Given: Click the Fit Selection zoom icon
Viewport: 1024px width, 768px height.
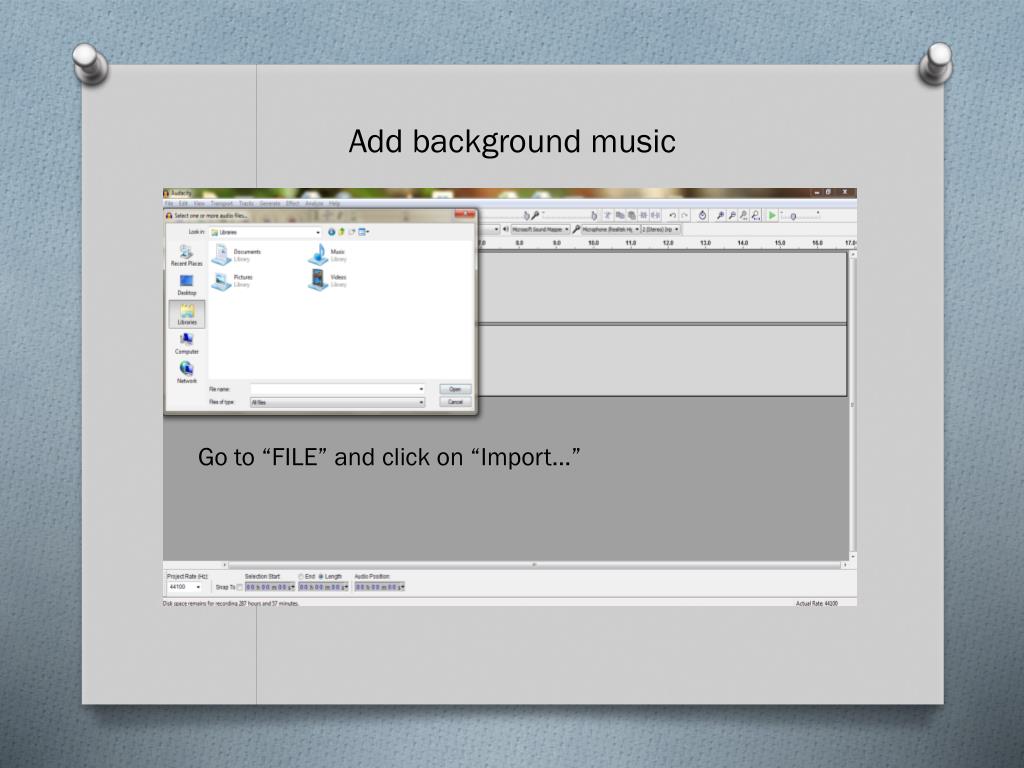Looking at the screenshot, I should pyautogui.click(x=744, y=216).
